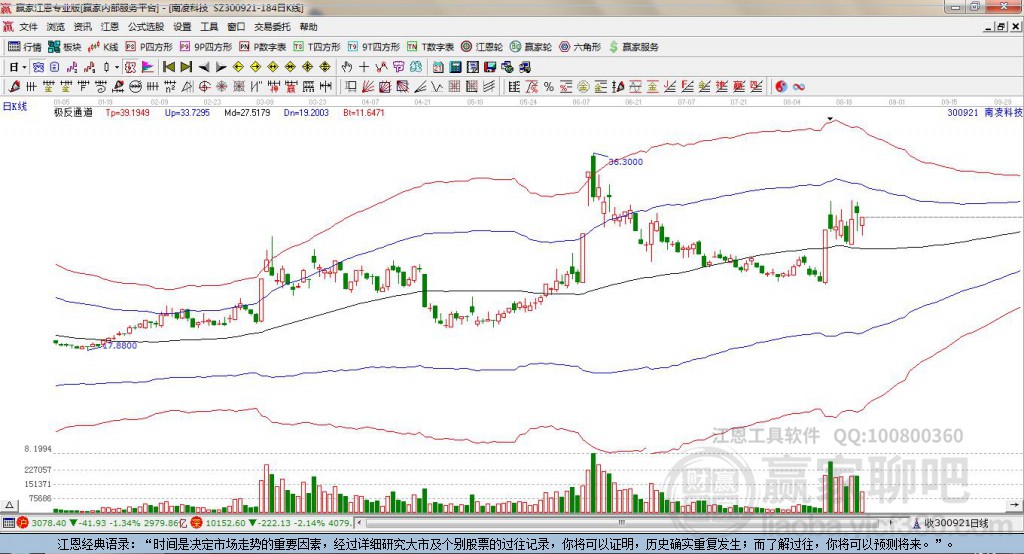Click the Md=27.5179 indicator value
Screen dimensions: 1024x554
point(247,112)
